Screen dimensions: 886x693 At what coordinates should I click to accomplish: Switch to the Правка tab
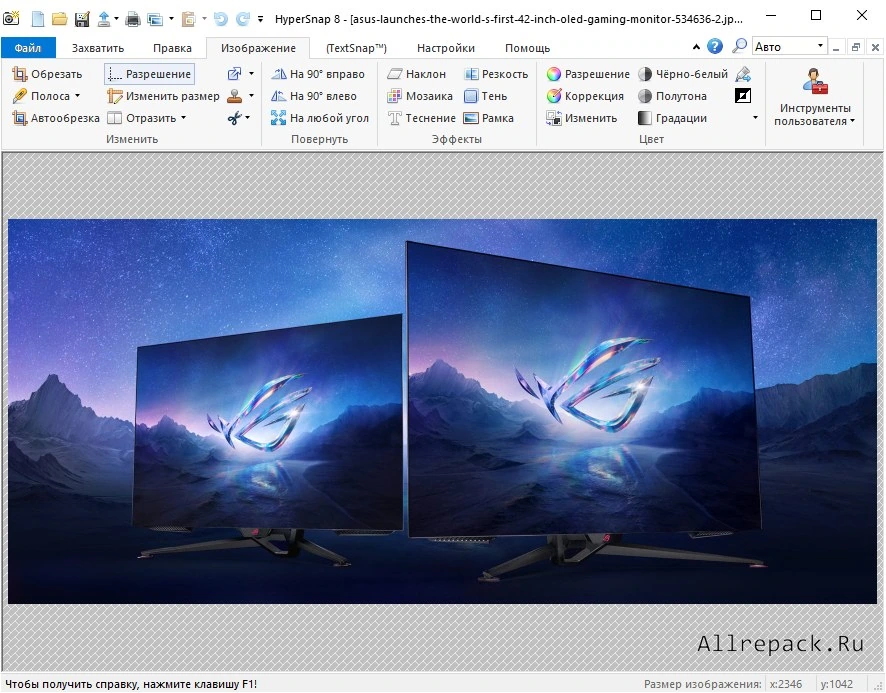point(172,48)
